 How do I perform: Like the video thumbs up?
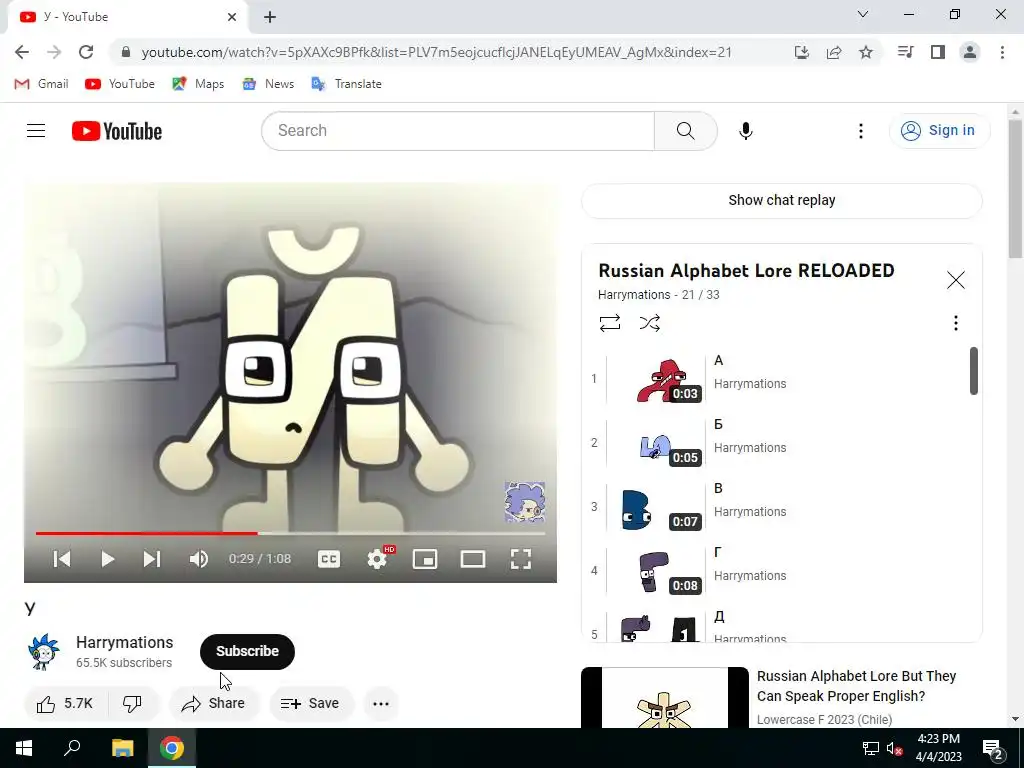[x=65, y=703]
